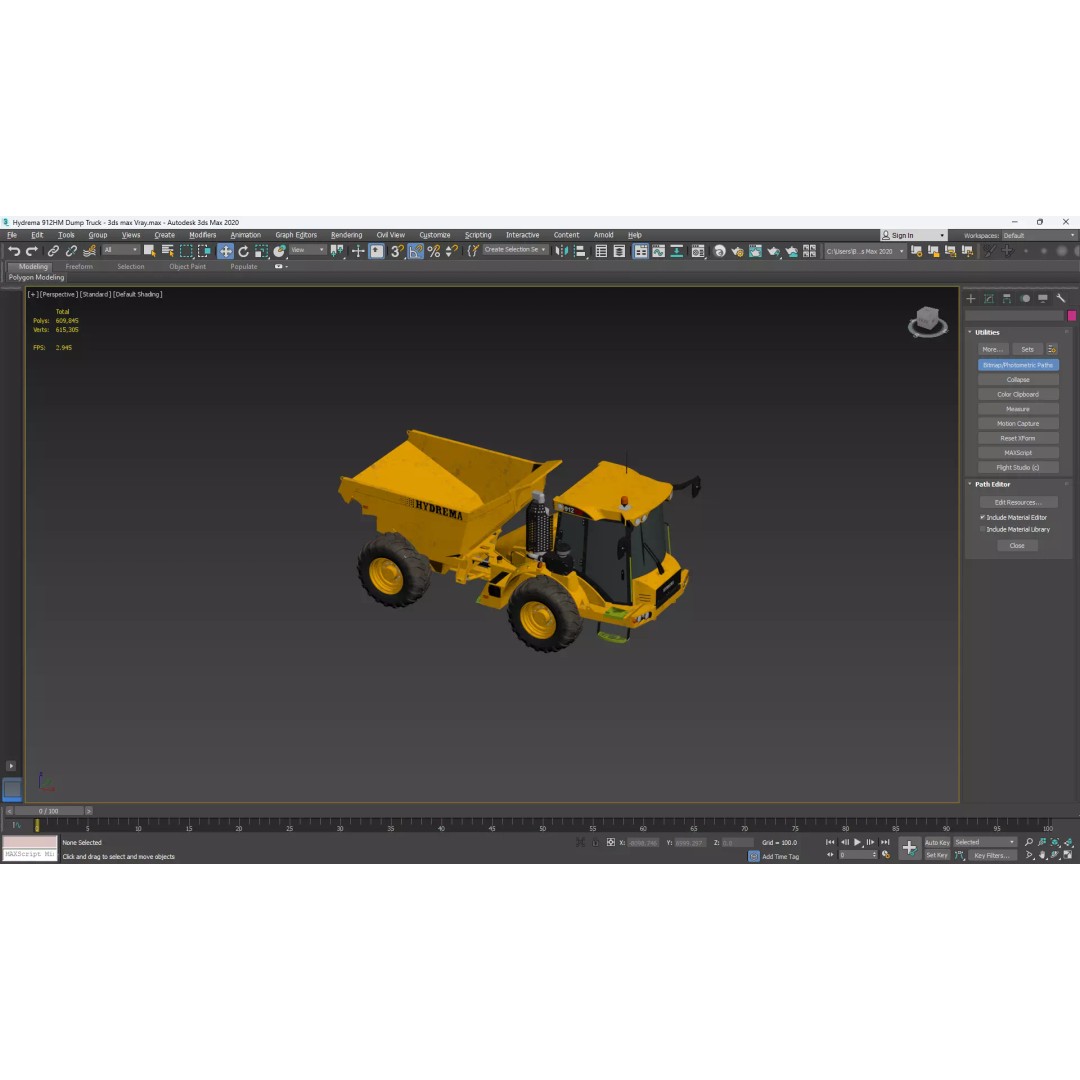Viewport: 1080px width, 1080px height.
Task: Open the Rendered Frame Window icon
Action: [x=755, y=251]
